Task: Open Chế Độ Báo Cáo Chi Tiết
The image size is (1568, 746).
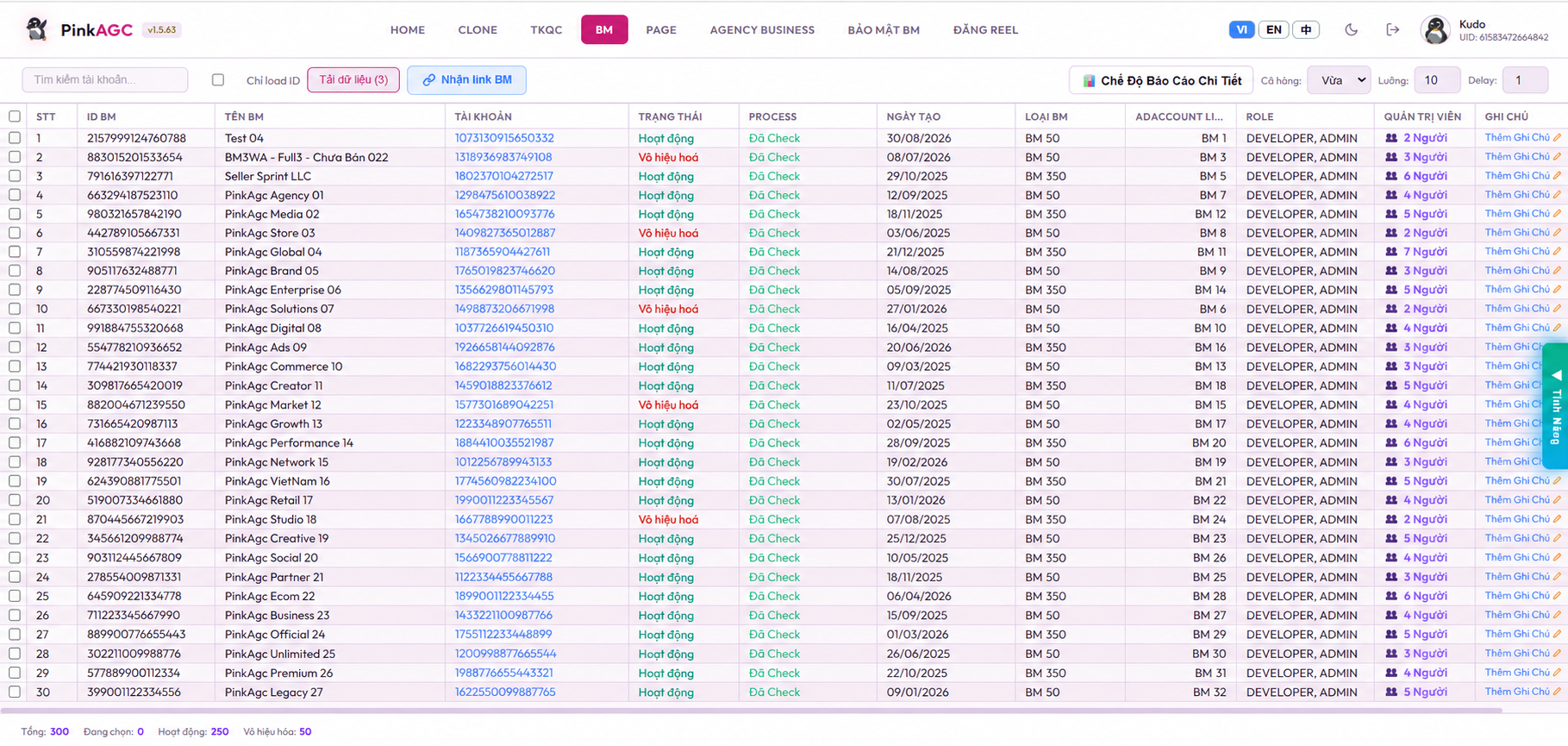Action: 1161,80
